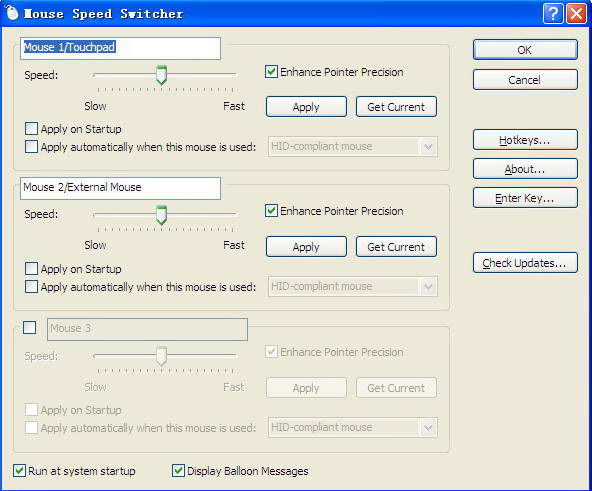Screen dimensions: 592x491
Task: Close the Mouse Speed Switcher window
Action: [577, 14]
